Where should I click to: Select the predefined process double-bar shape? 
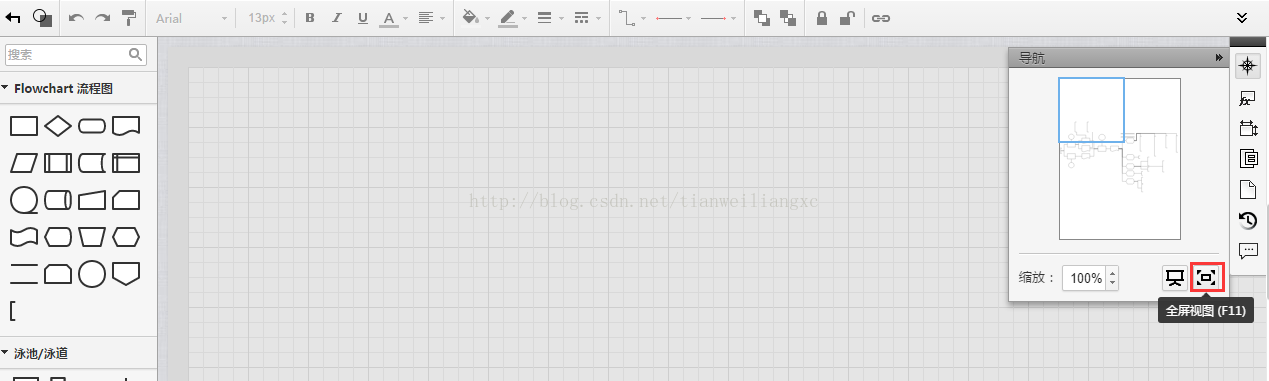point(58,163)
